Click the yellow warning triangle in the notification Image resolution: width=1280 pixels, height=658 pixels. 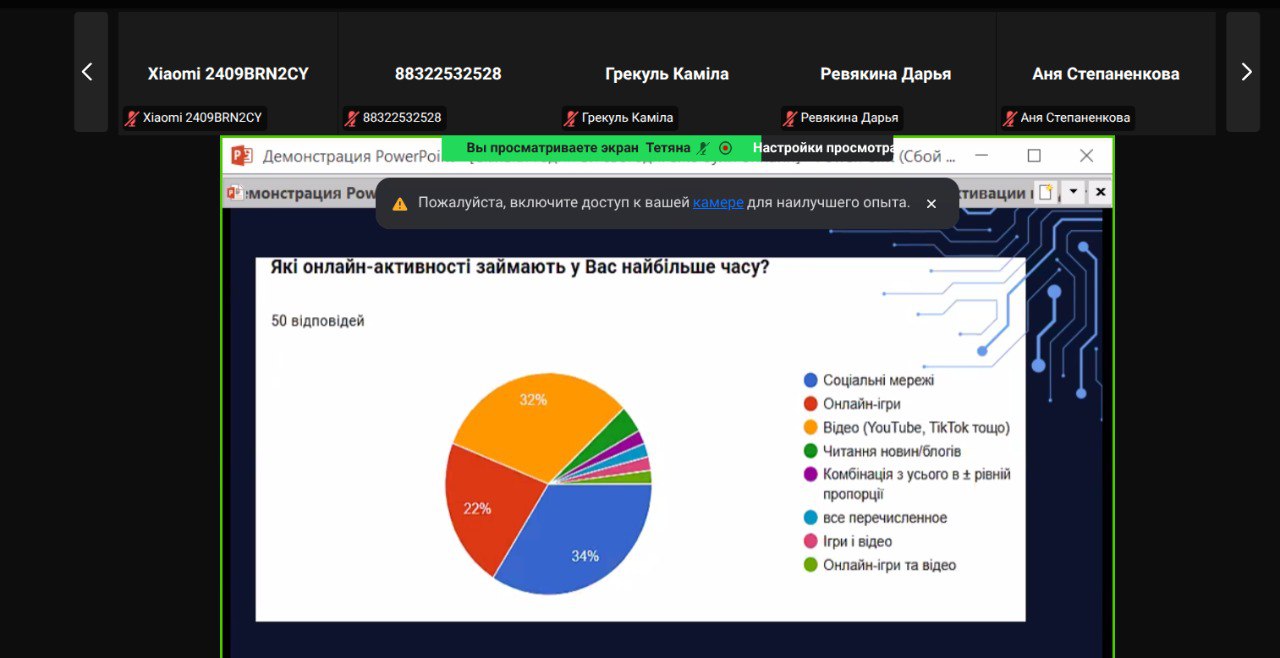(x=400, y=203)
